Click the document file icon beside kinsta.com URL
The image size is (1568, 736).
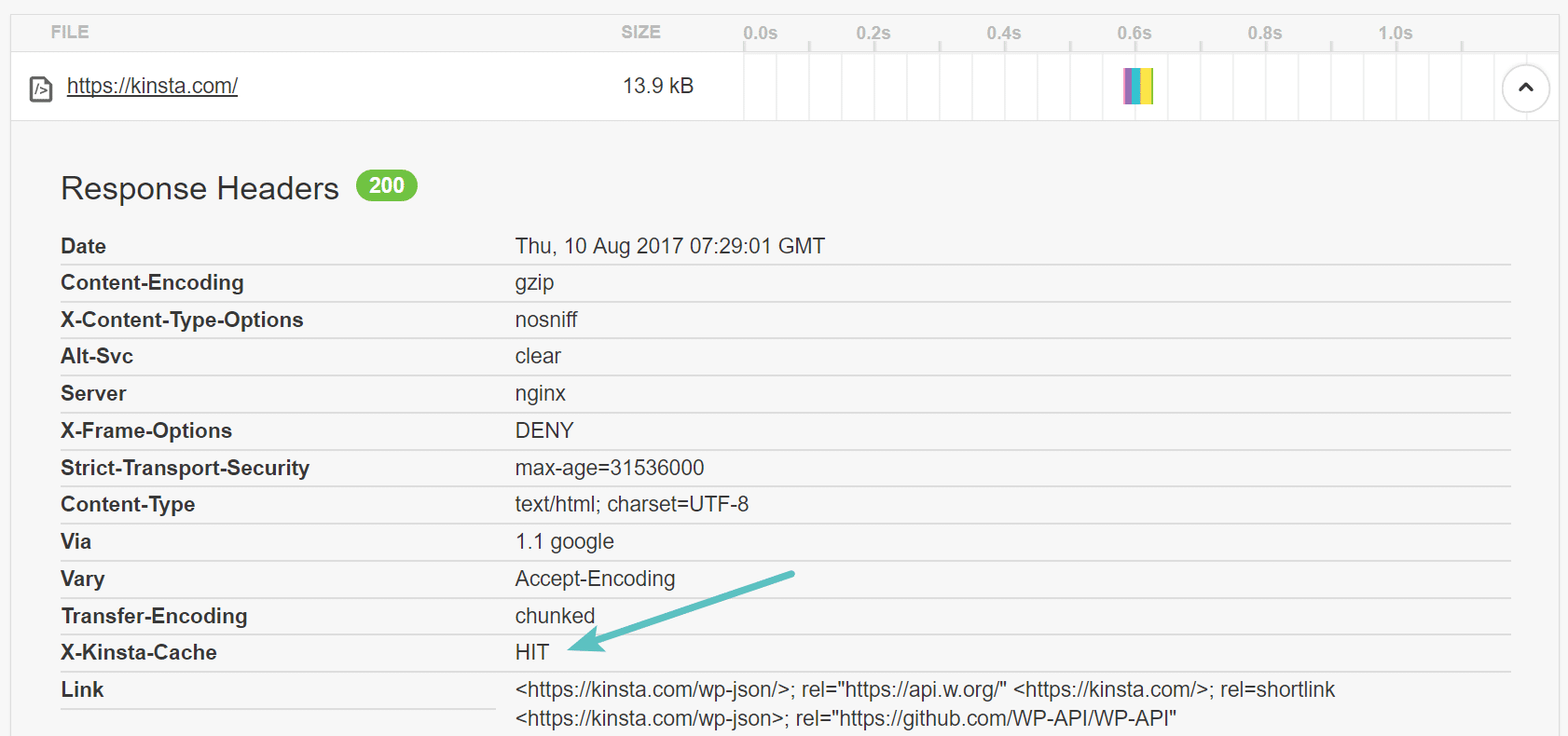(41, 89)
